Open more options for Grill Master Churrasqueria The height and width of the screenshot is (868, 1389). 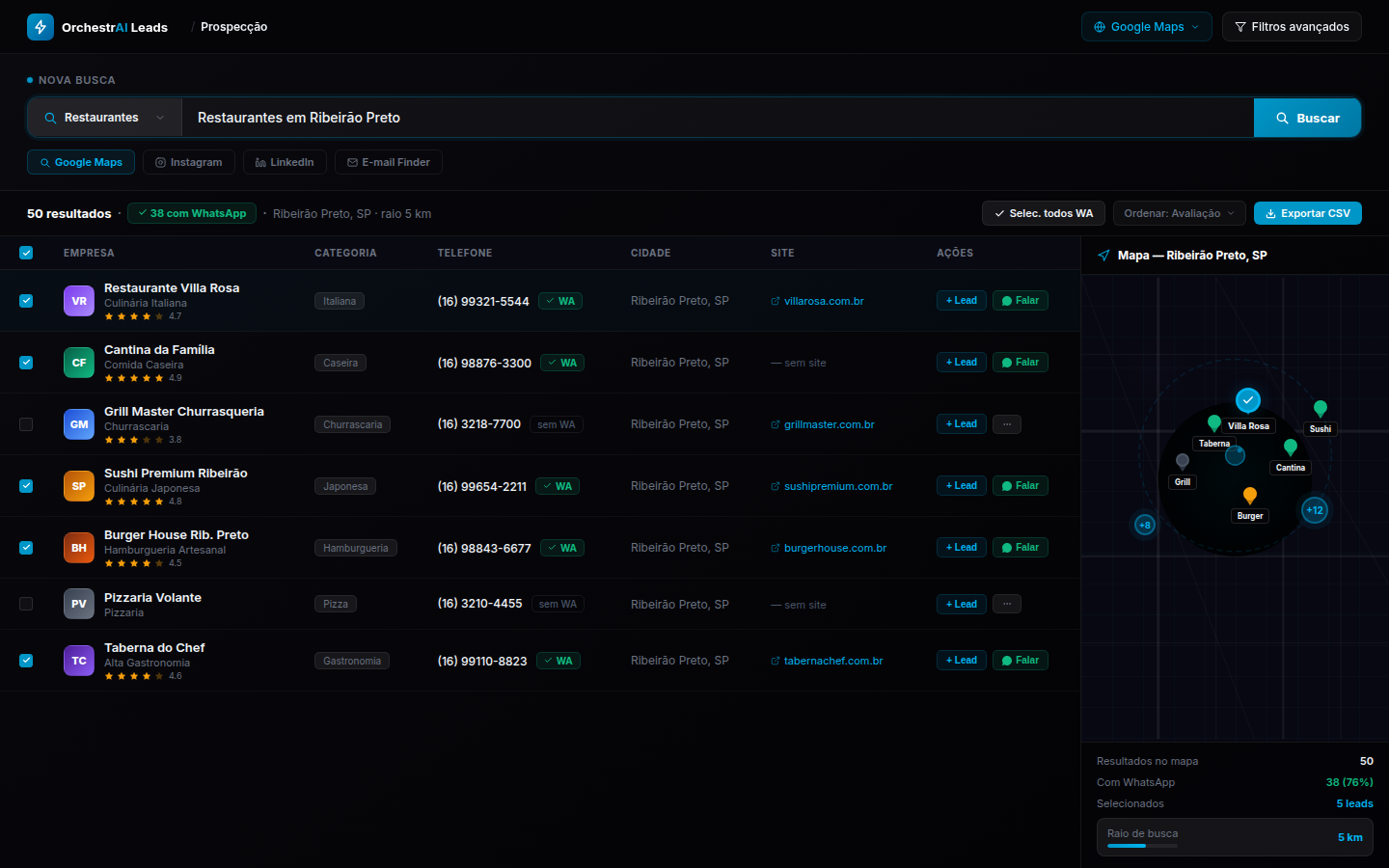(1007, 424)
